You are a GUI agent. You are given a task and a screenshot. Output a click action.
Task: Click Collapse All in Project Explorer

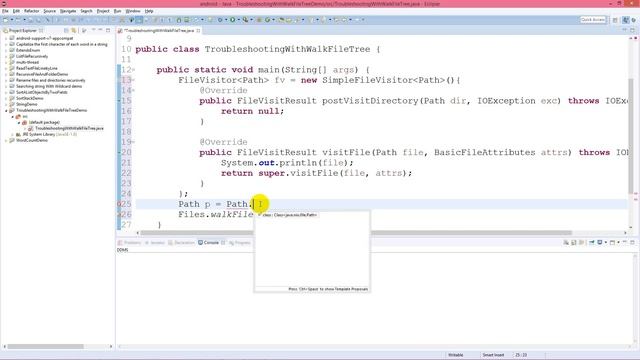tap(66, 31)
